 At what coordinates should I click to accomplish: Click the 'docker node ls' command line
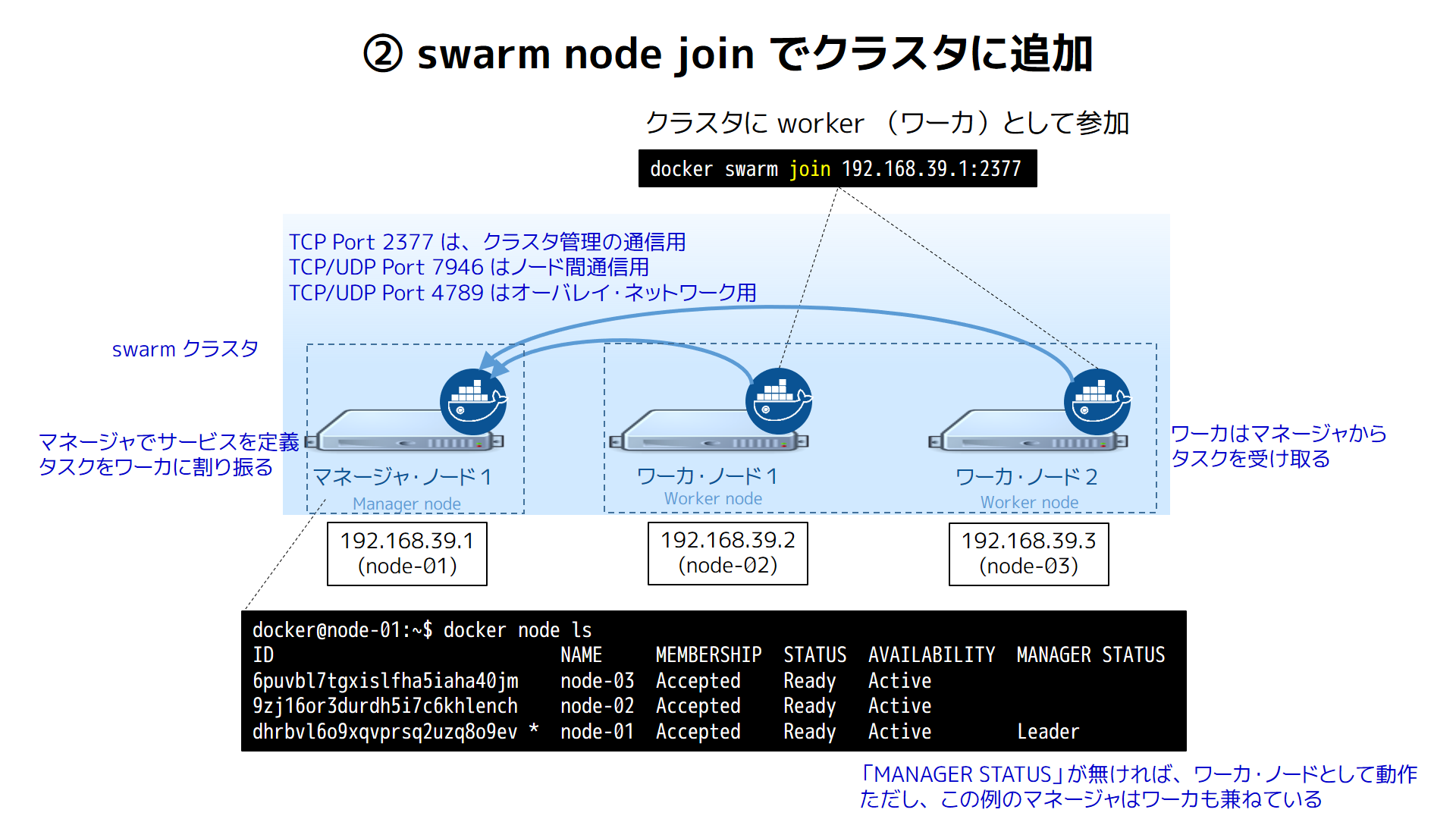(422, 630)
